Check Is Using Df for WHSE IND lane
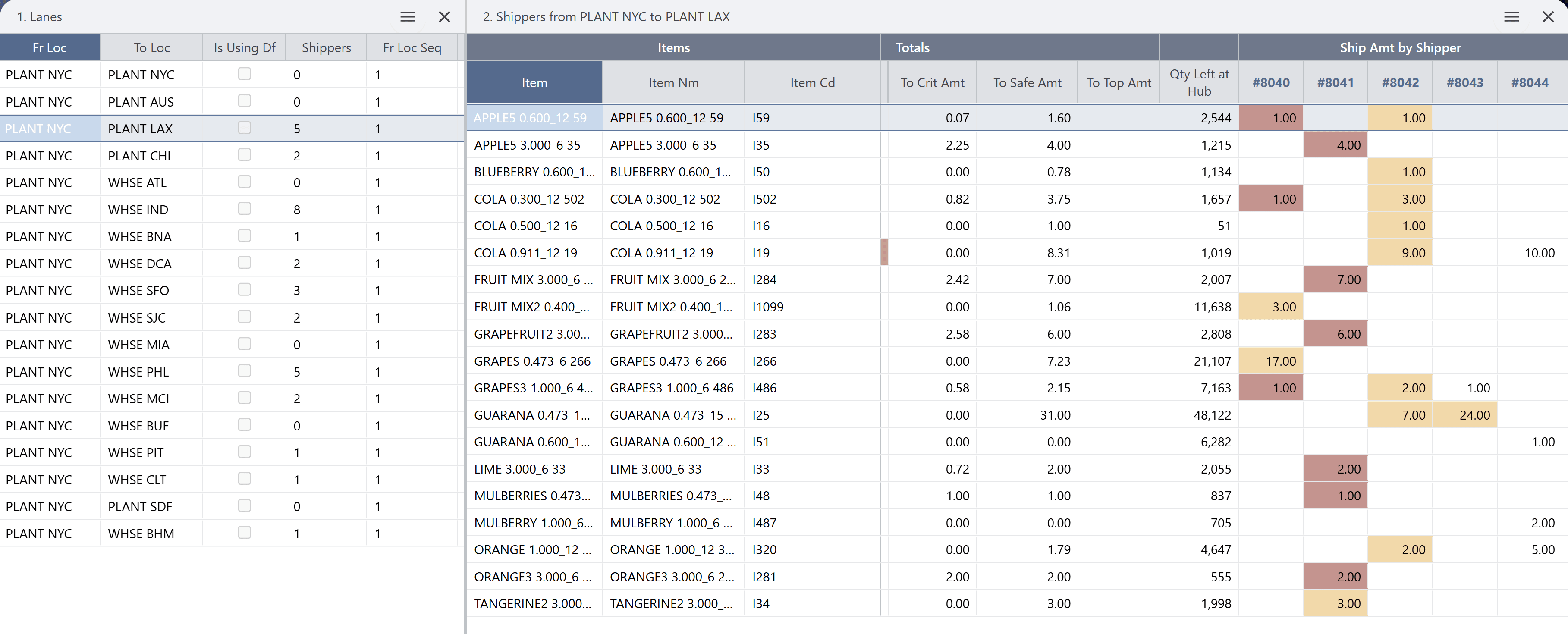The height and width of the screenshot is (634, 1568). pos(244,209)
